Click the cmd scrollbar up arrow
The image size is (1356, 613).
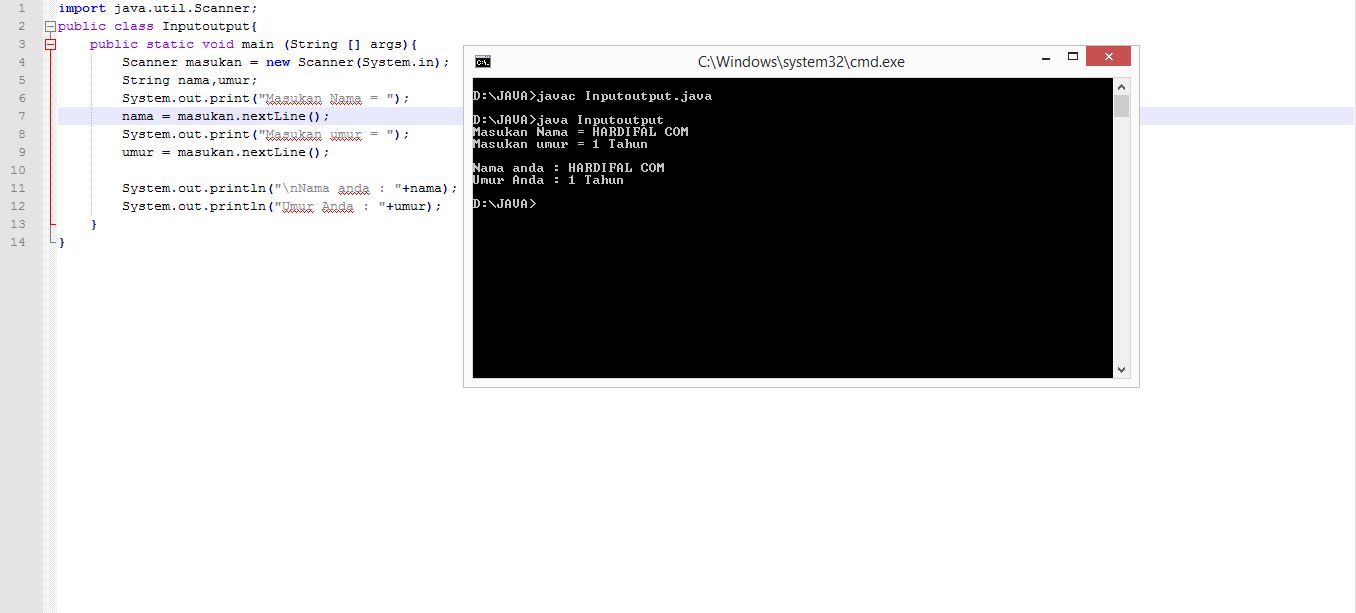(x=1121, y=86)
